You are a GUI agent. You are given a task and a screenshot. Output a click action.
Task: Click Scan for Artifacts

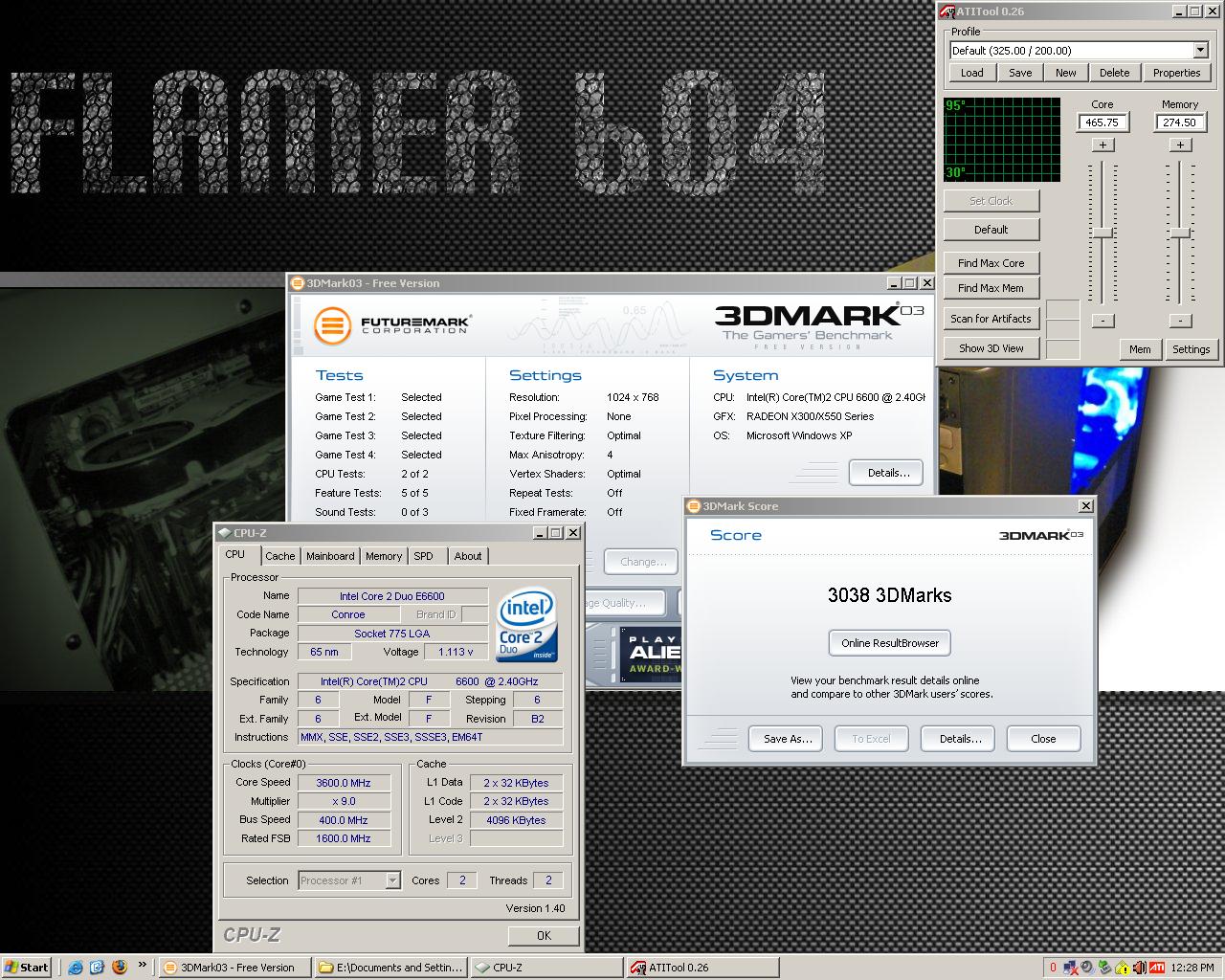click(x=991, y=319)
